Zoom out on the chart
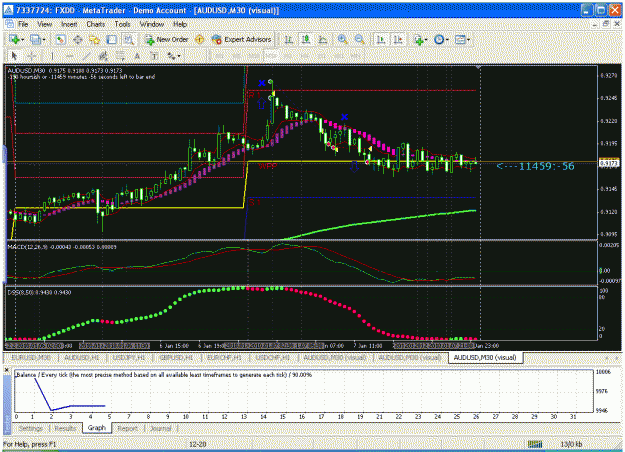 tap(360, 39)
